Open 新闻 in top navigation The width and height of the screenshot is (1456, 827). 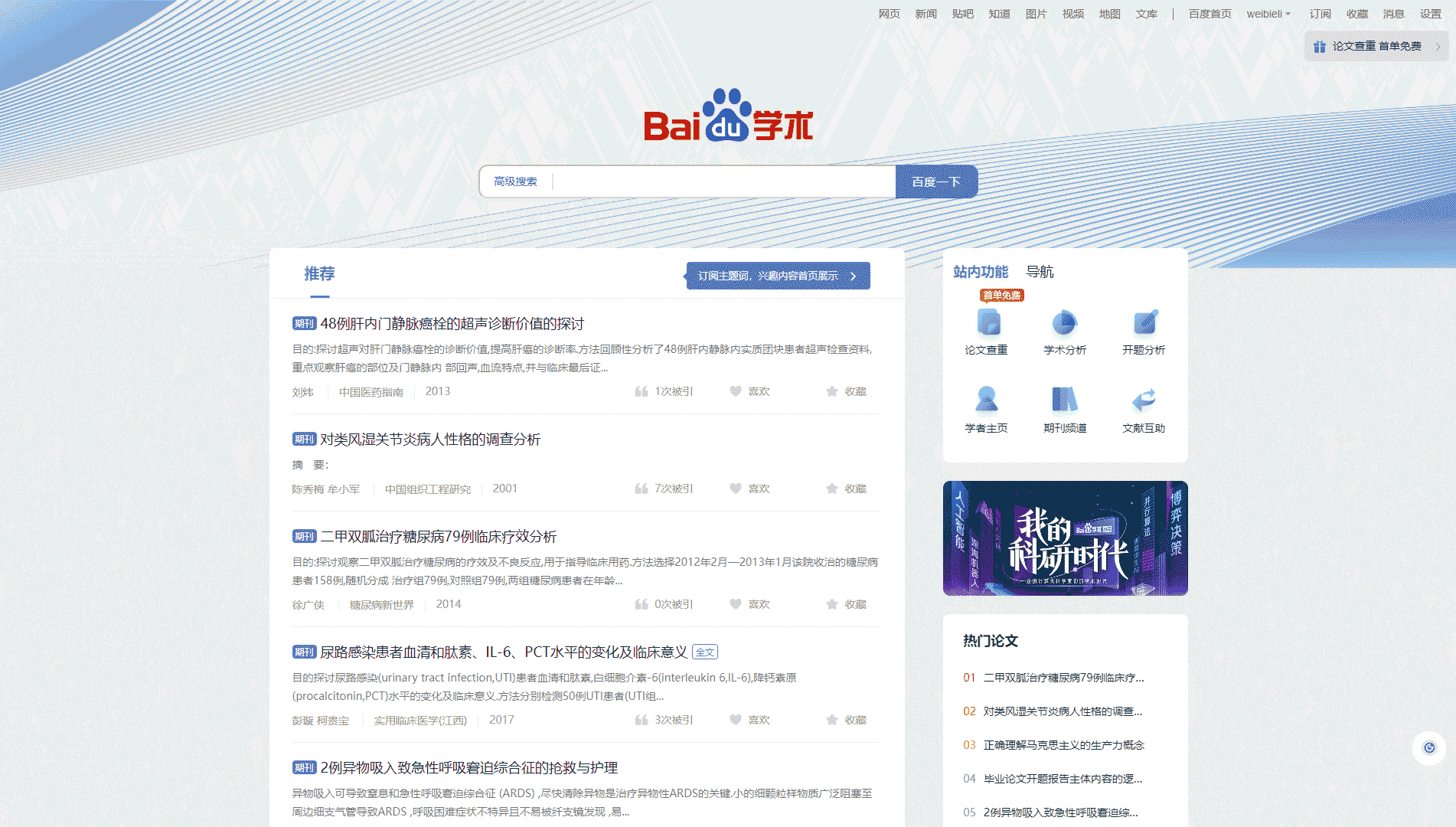926,14
